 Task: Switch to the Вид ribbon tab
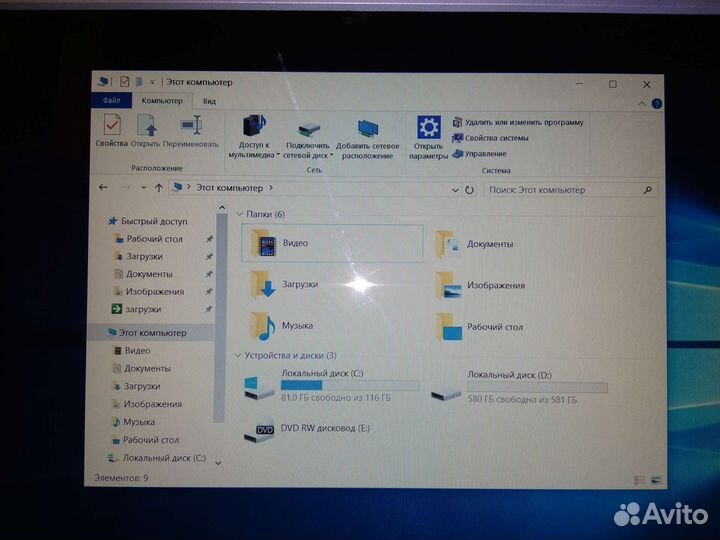tap(209, 101)
